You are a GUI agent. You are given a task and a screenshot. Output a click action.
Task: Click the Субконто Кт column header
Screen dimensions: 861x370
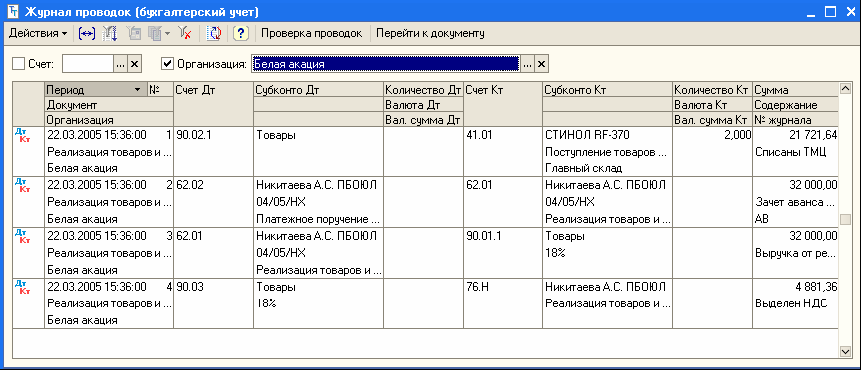point(607,89)
